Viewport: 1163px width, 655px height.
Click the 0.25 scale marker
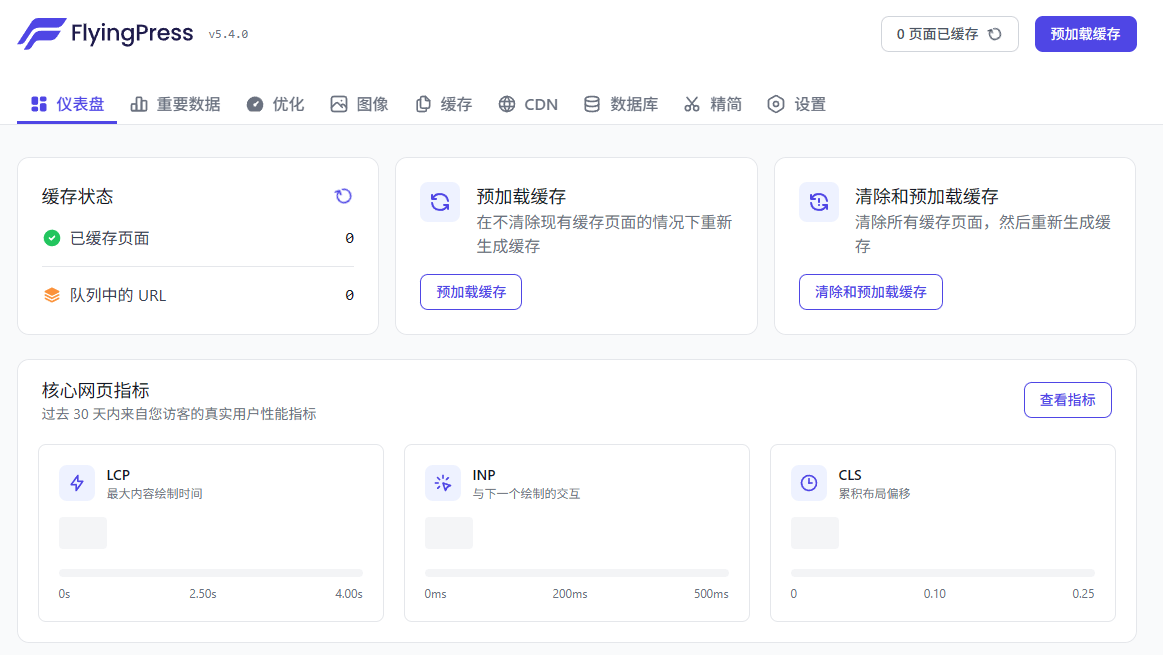pyautogui.click(x=1083, y=594)
